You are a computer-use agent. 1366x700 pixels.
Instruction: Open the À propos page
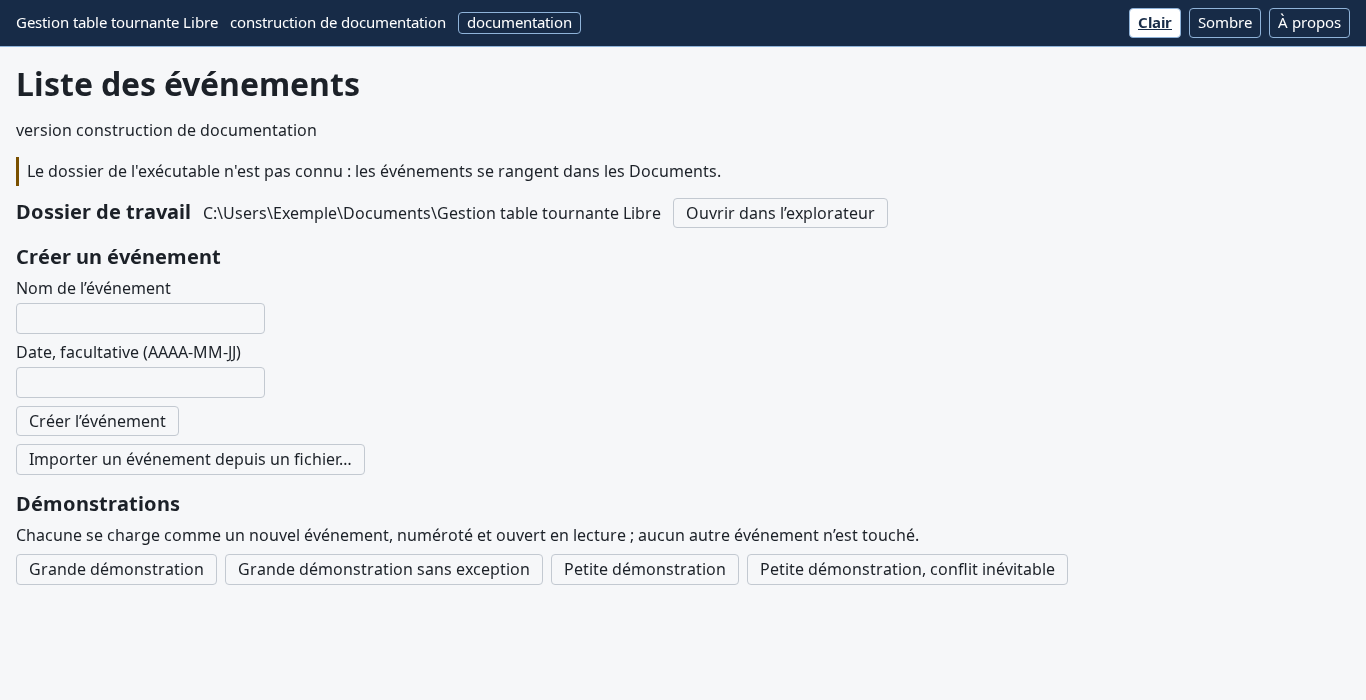pos(1309,23)
